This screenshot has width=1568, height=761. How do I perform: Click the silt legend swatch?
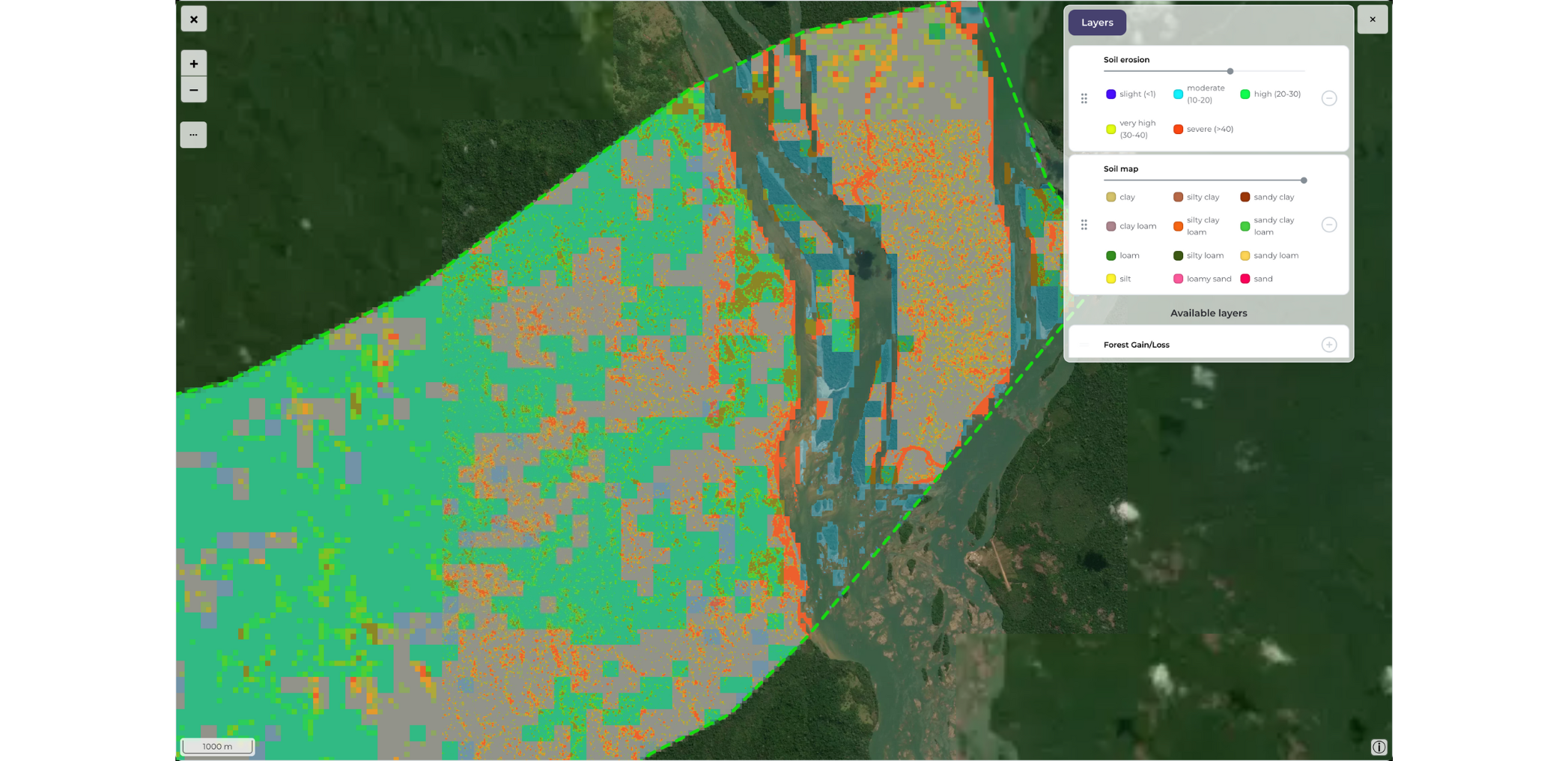(1111, 279)
